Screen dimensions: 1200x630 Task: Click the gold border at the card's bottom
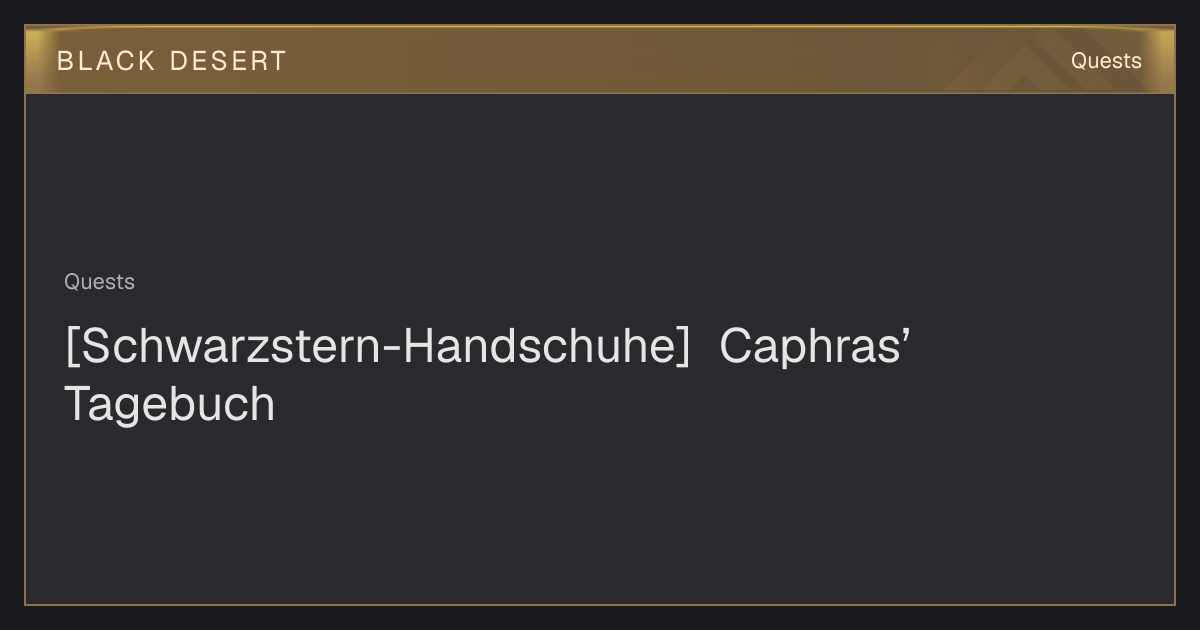600,604
